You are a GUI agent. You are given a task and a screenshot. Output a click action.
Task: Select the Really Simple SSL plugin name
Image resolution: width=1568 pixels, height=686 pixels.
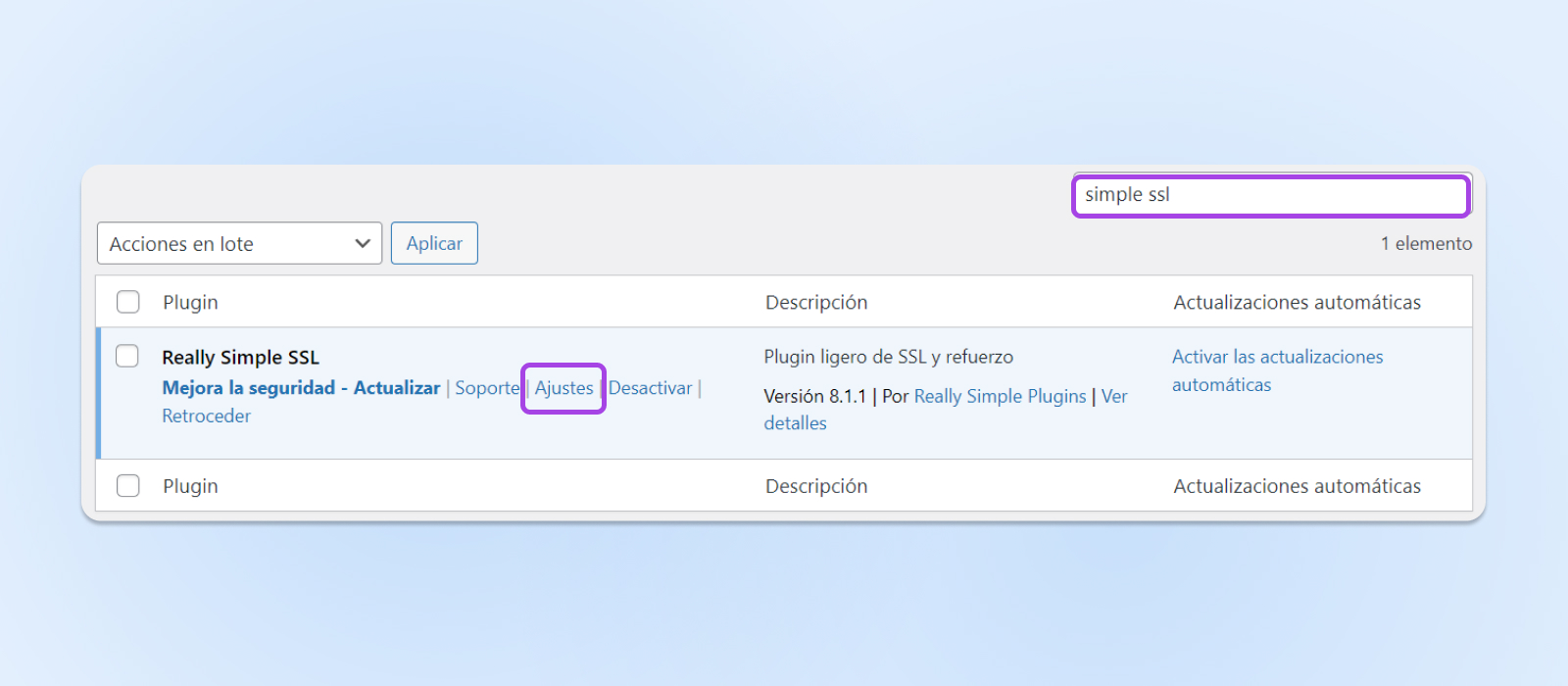coord(240,357)
